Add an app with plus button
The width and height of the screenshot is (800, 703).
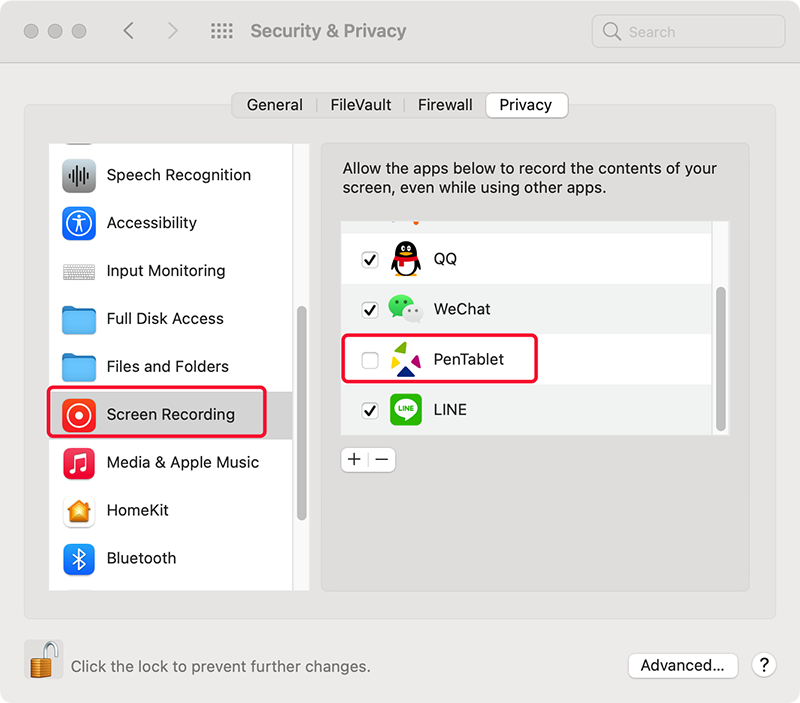pyautogui.click(x=354, y=460)
